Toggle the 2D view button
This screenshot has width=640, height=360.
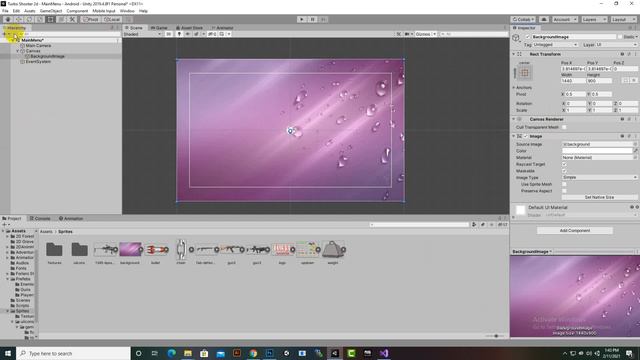click(169, 34)
